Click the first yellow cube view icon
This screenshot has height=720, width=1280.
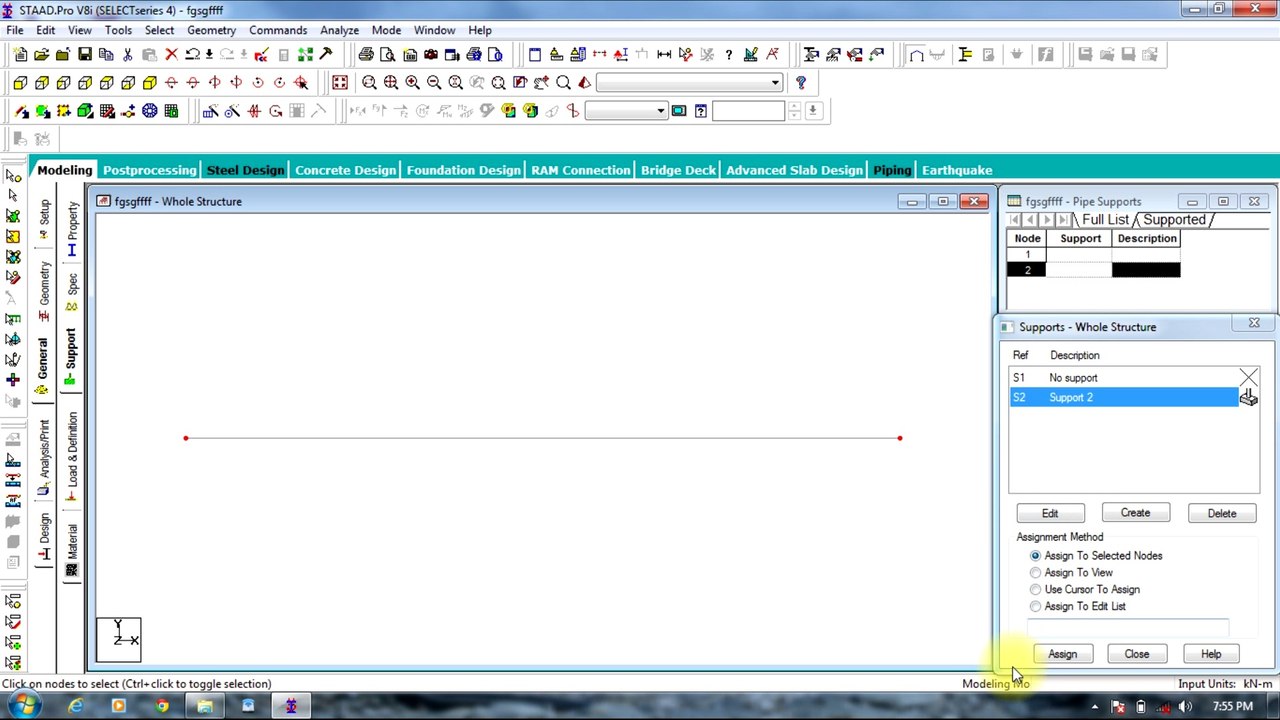20,83
